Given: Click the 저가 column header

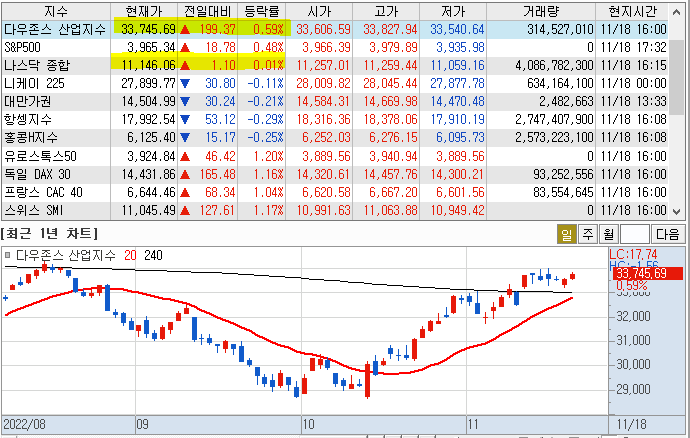Looking at the screenshot, I should click(x=453, y=11).
